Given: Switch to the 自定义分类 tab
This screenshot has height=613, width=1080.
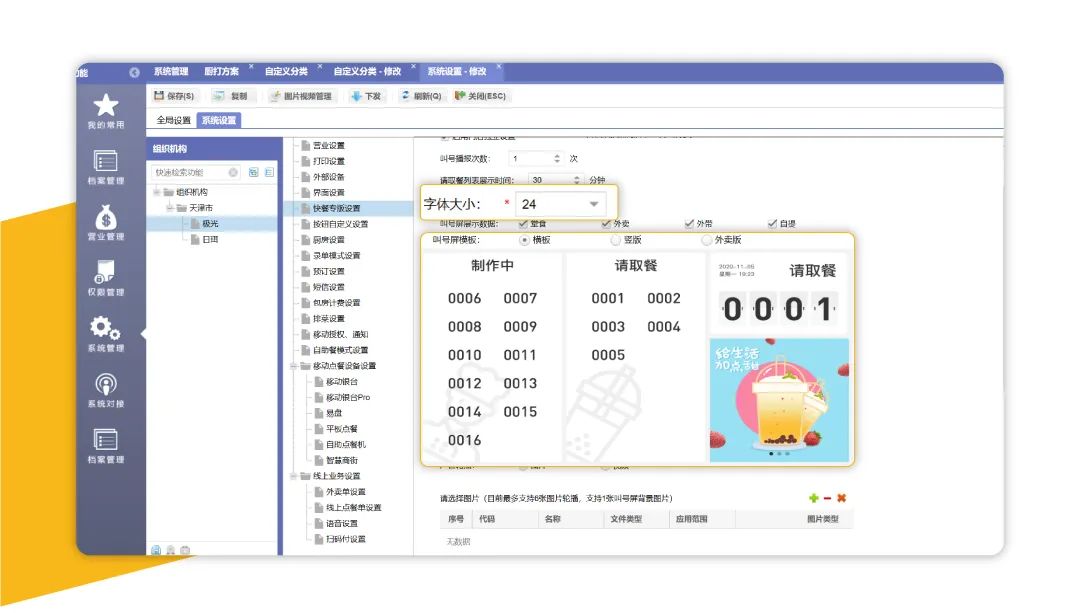Looking at the screenshot, I should [x=286, y=72].
